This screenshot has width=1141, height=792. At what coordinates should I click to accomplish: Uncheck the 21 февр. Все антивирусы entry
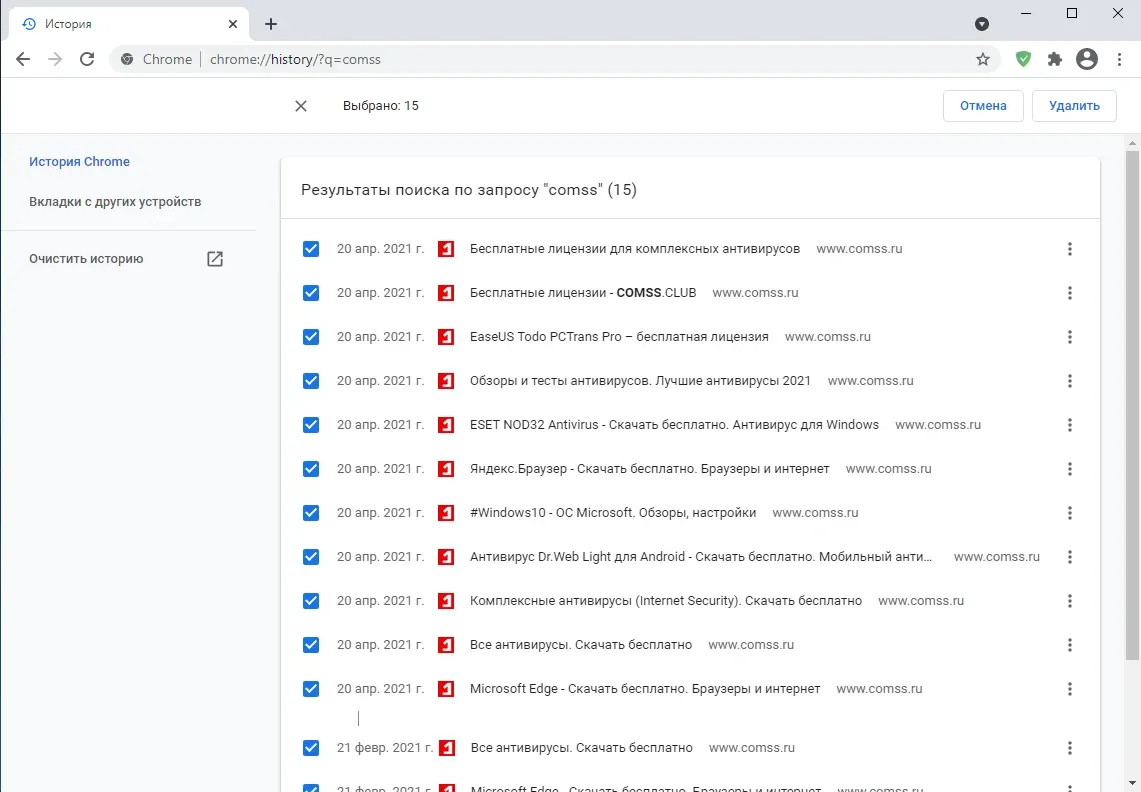(x=311, y=748)
